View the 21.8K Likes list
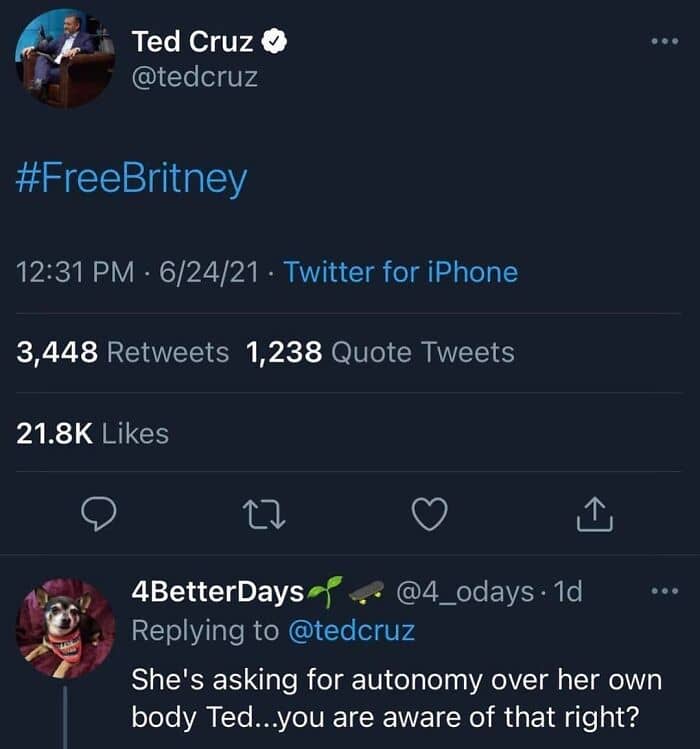700x749 pixels. point(92,434)
